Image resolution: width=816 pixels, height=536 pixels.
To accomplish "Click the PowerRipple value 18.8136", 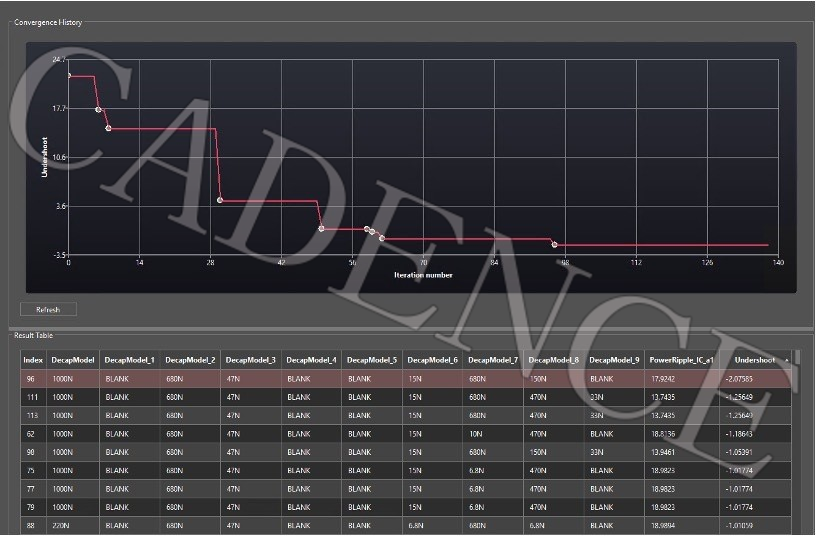I will pyautogui.click(x=663, y=433).
